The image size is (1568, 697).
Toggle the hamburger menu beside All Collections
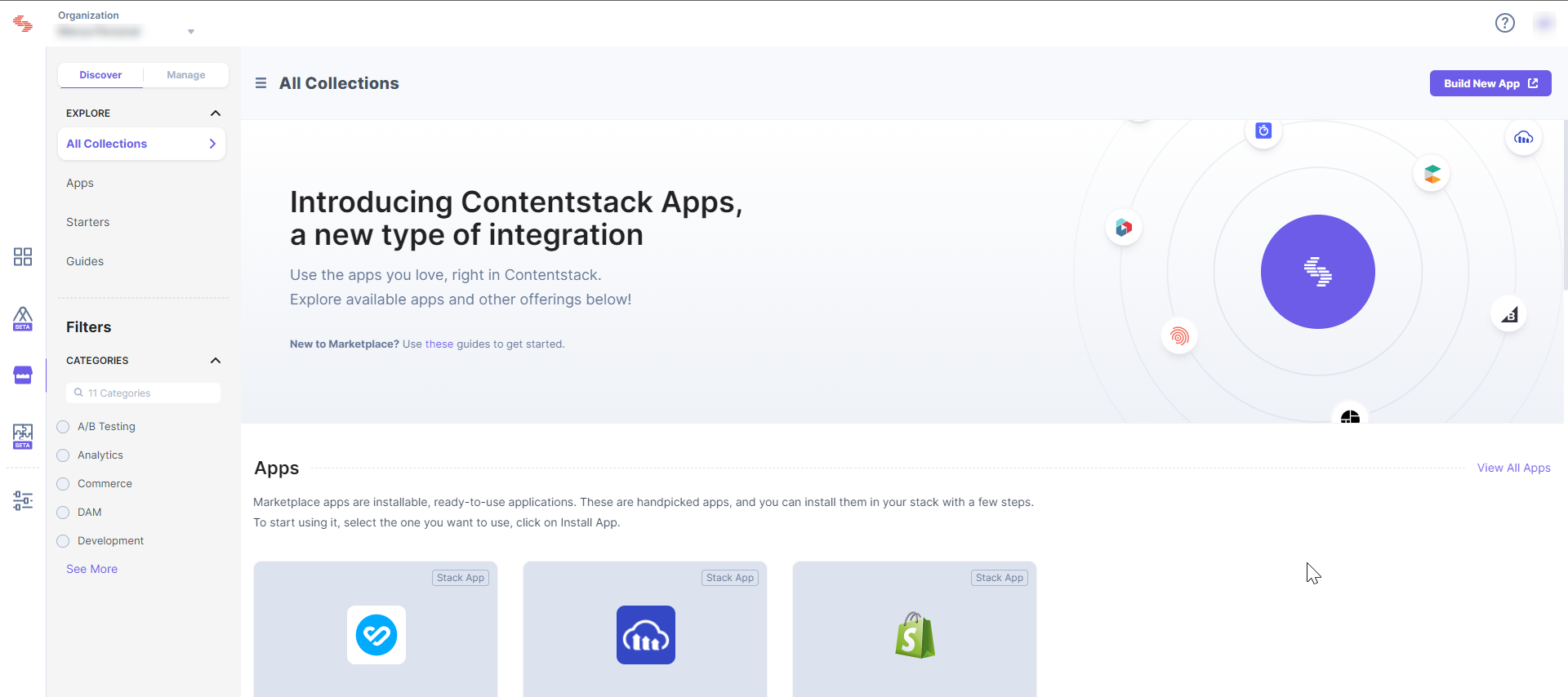pyautogui.click(x=261, y=83)
